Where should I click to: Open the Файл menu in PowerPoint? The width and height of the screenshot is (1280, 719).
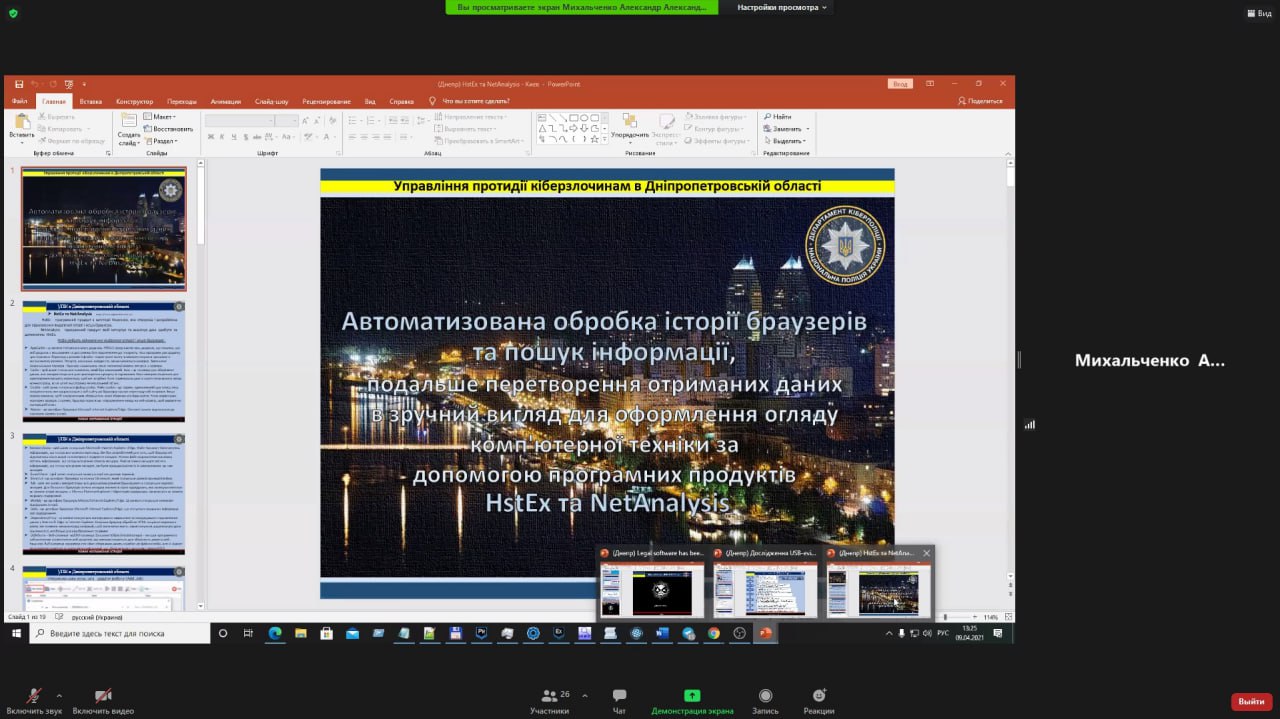click(20, 101)
